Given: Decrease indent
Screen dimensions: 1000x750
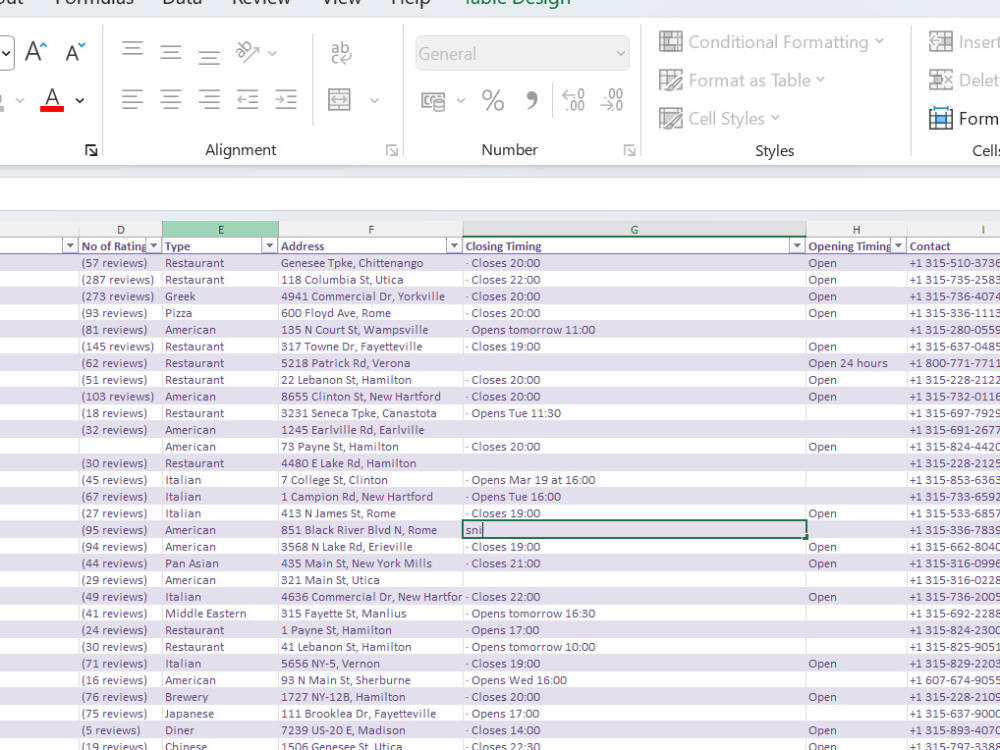Looking at the screenshot, I should click(x=247, y=99).
